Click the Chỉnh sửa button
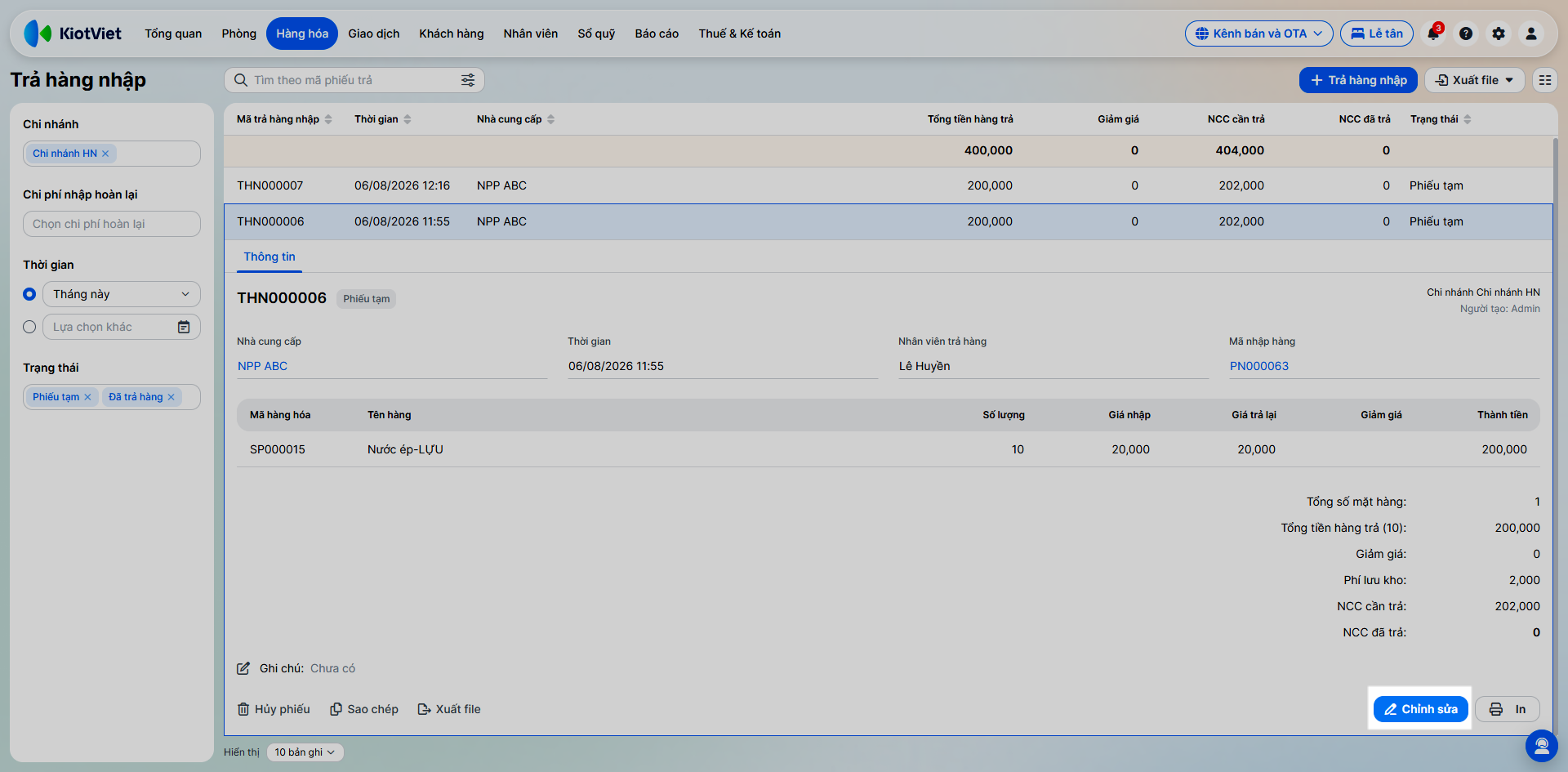Image resolution: width=1568 pixels, height=772 pixels. coord(1420,709)
